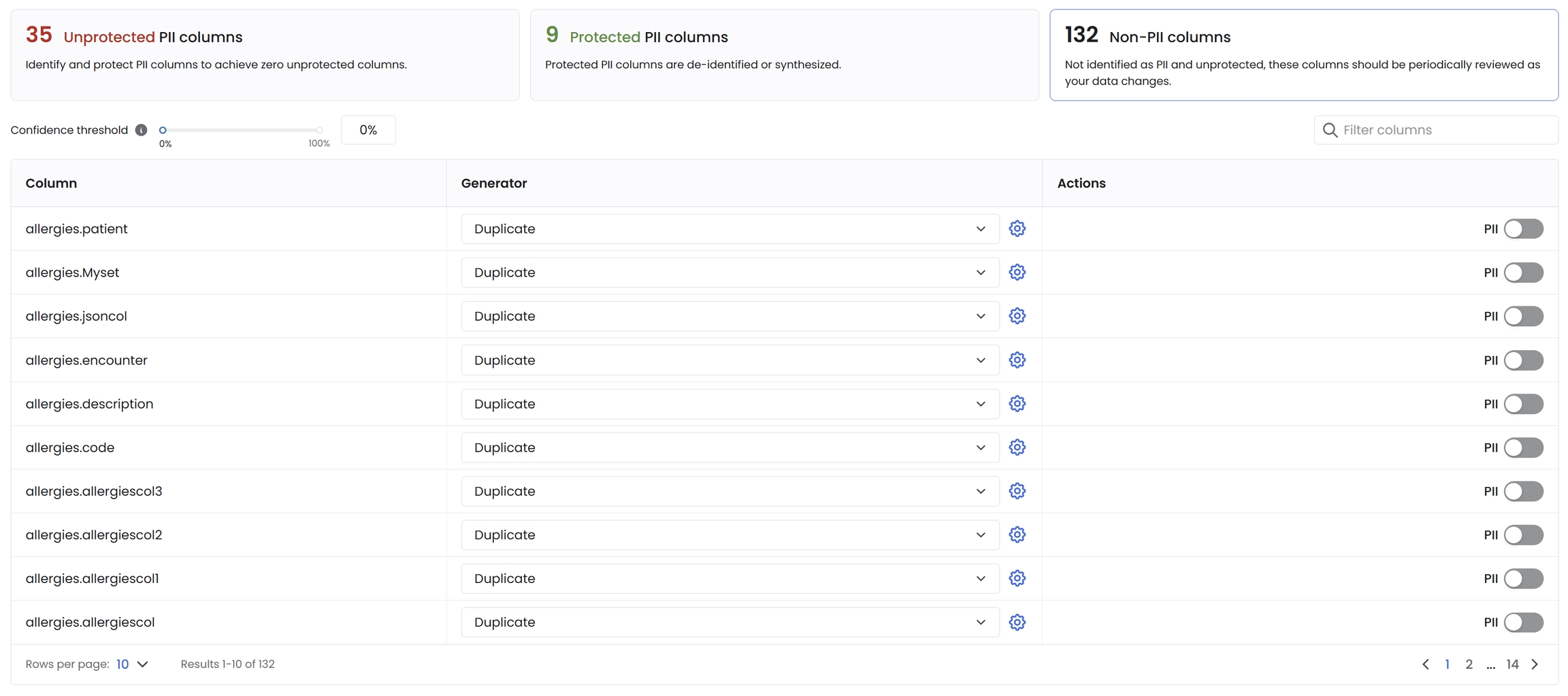Expand the generator dropdown for allergies.Myset
The width and height of the screenshot is (1568, 696).
tap(730, 272)
